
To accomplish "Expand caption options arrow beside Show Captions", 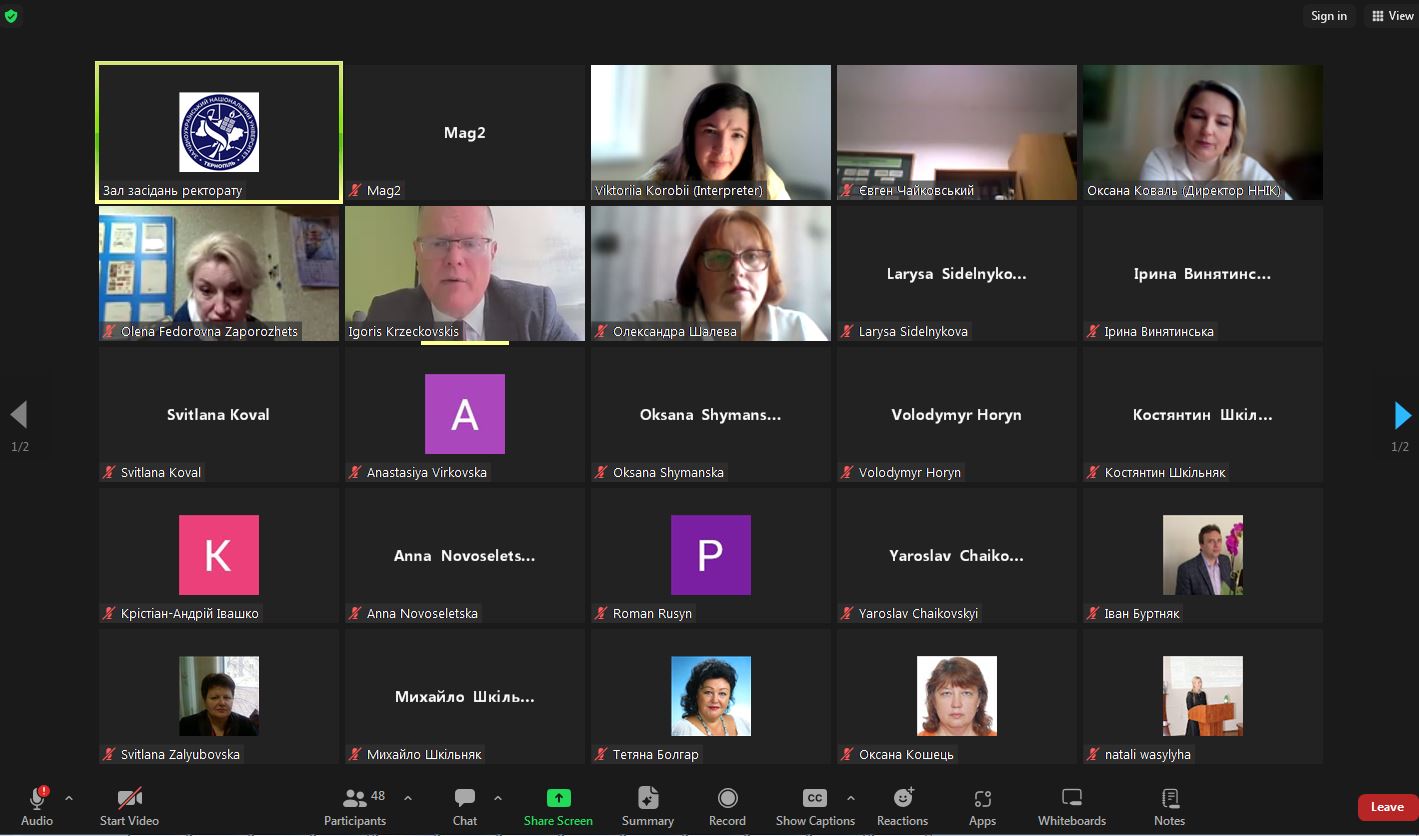I will 851,798.
